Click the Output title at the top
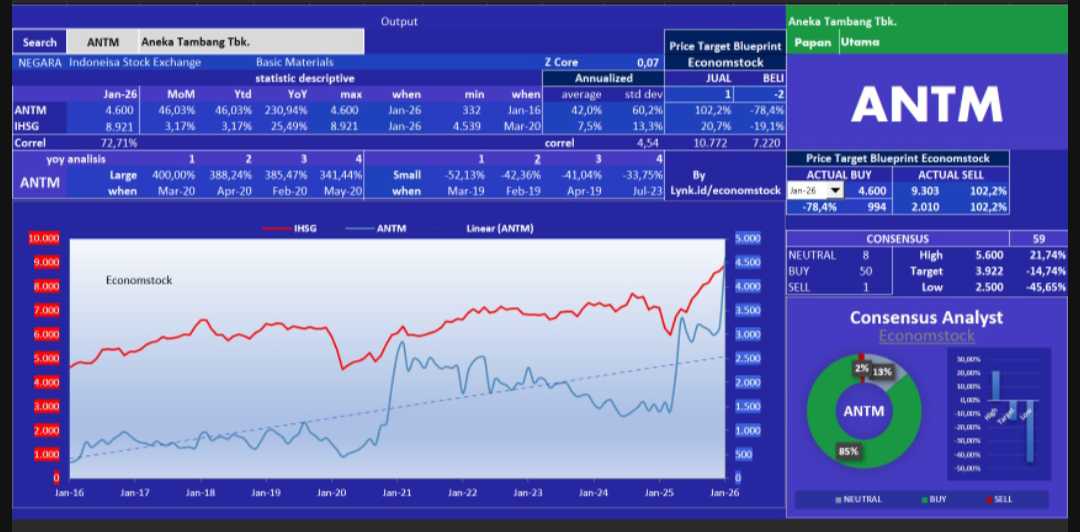 point(399,21)
